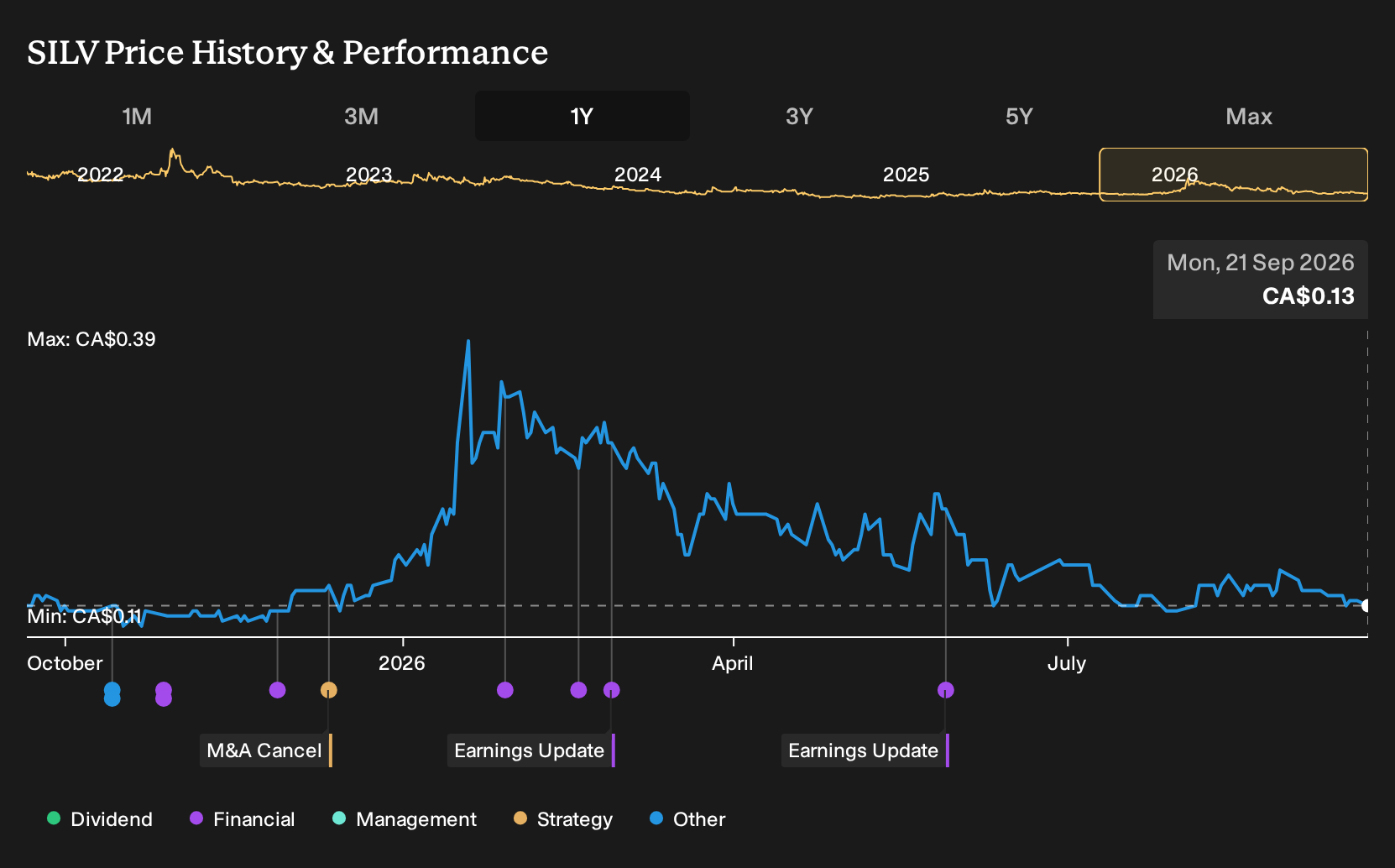Click the blue Other event dots in October
The height and width of the screenshot is (868, 1395).
pos(112,694)
